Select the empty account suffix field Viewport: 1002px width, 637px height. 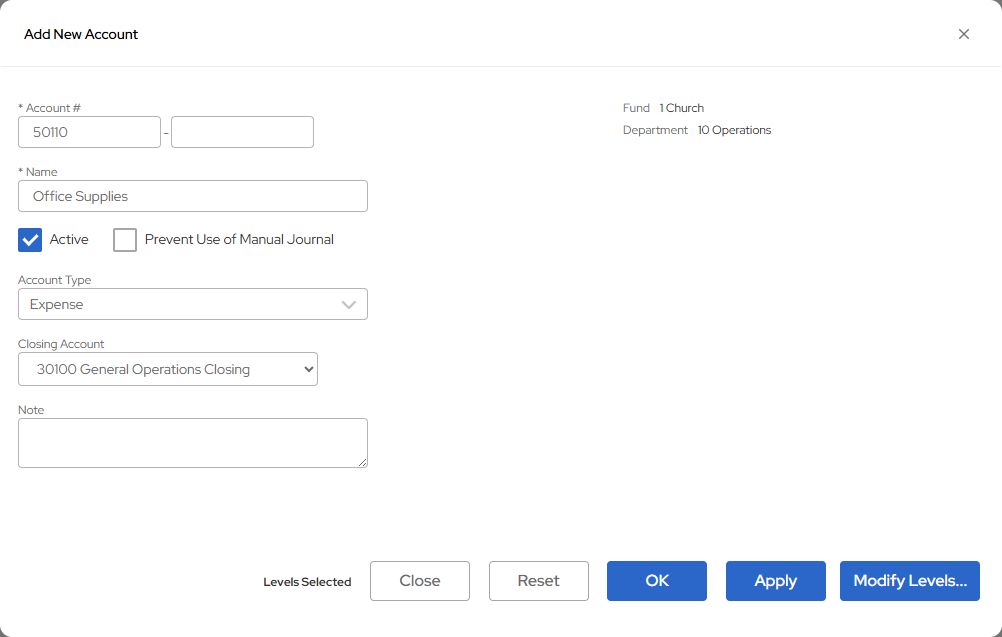point(241,131)
